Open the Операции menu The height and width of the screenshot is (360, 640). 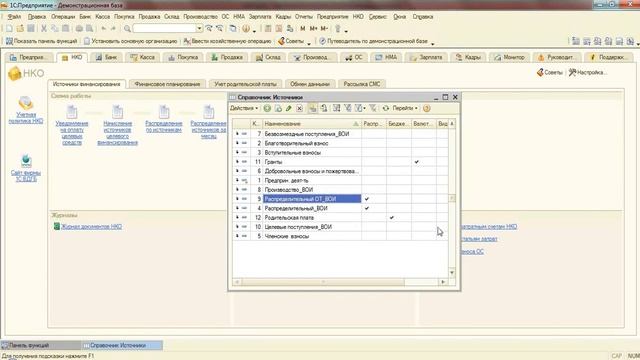pyautogui.click(x=63, y=17)
